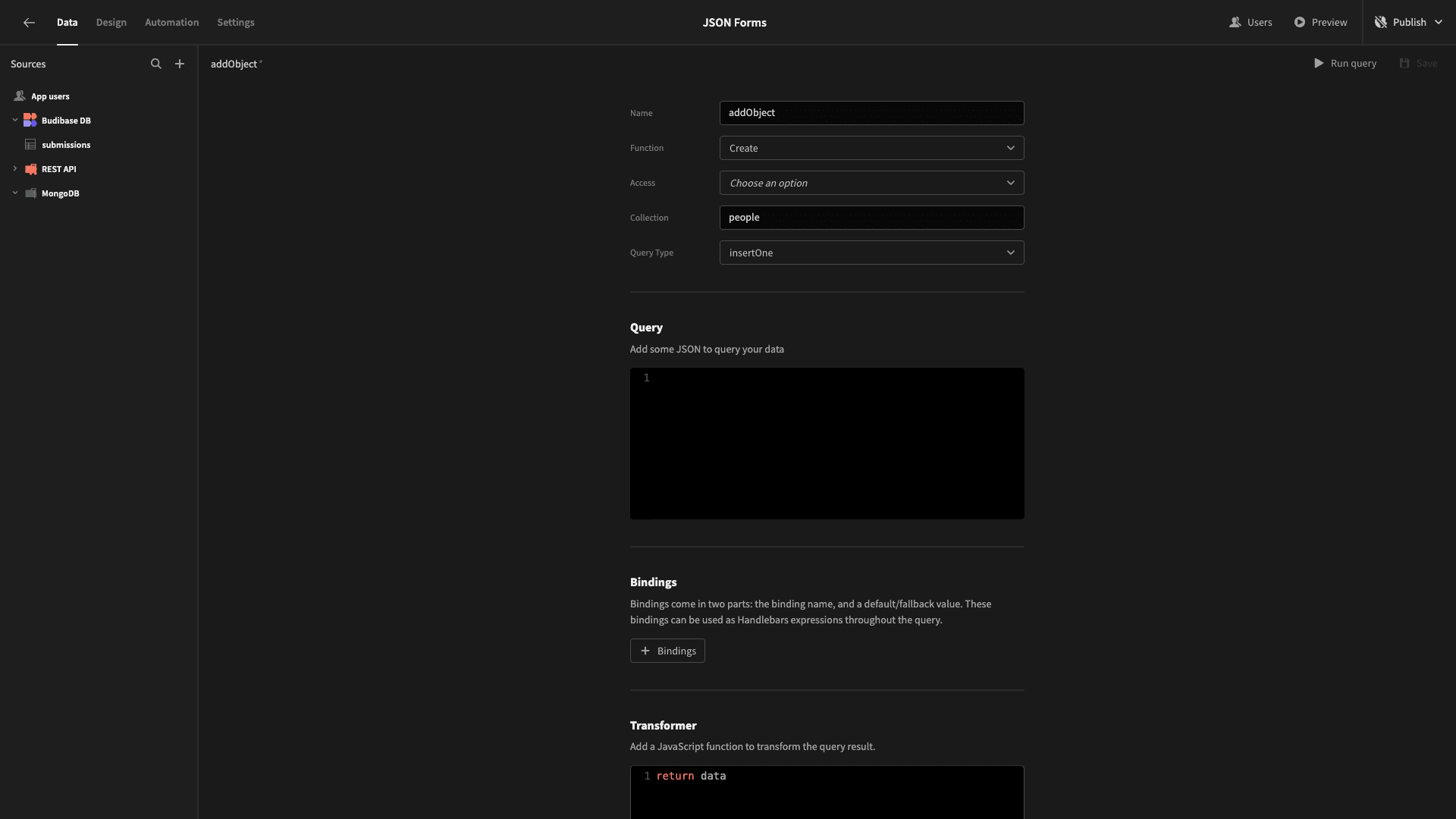Click the REST API source icon
Image resolution: width=1456 pixels, height=819 pixels.
(x=30, y=169)
